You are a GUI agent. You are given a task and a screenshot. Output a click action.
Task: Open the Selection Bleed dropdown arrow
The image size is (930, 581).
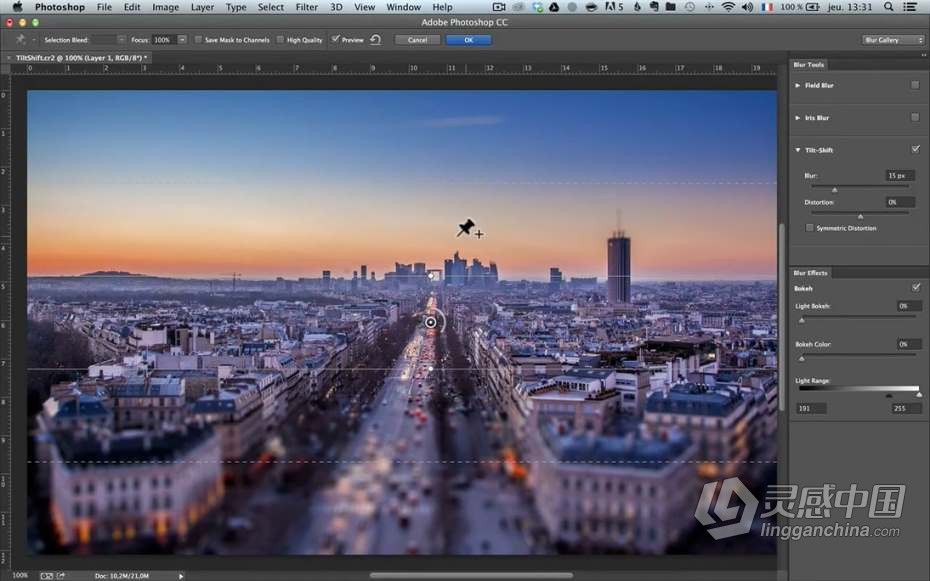click(121, 40)
